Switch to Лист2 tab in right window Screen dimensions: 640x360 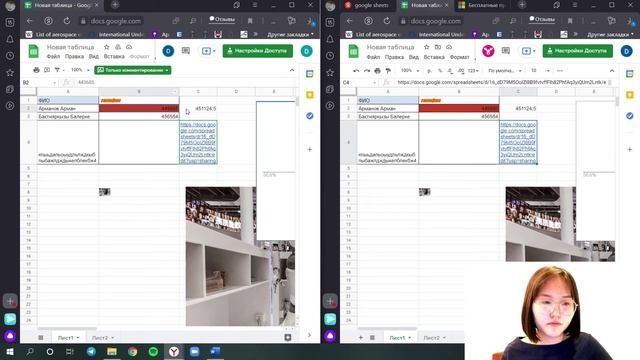click(431, 338)
